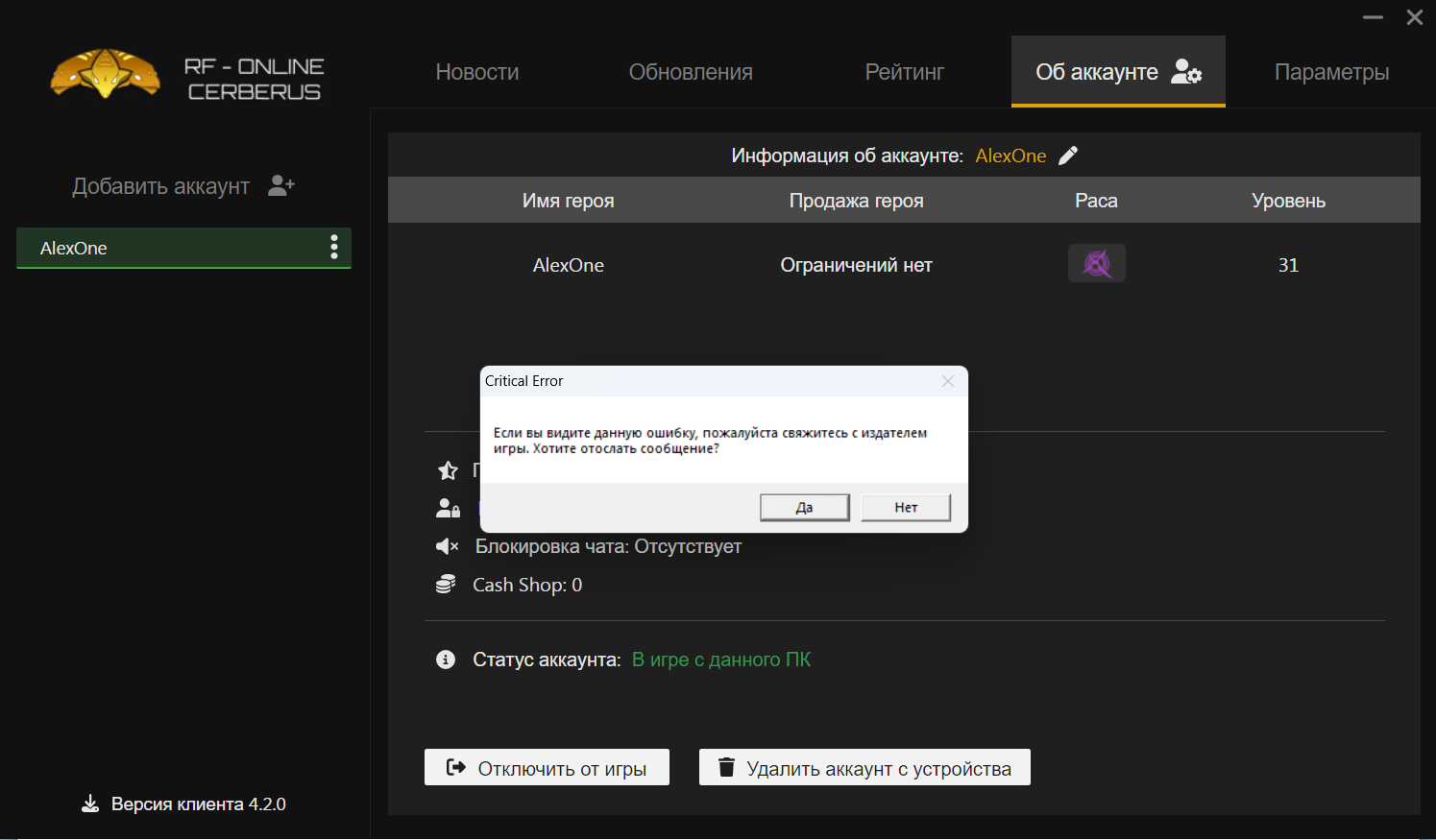Click the Cash Shop: 0 text
This screenshot has height=840, width=1436.
[527, 585]
